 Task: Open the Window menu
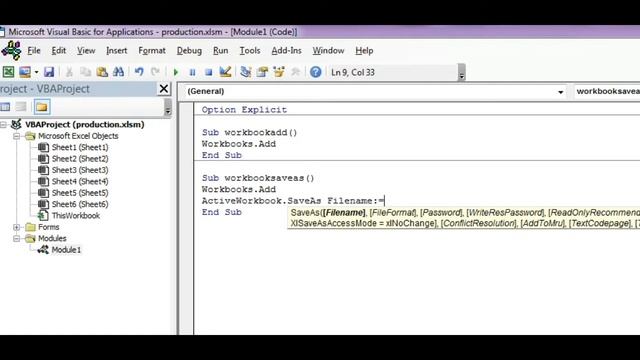(x=328, y=51)
